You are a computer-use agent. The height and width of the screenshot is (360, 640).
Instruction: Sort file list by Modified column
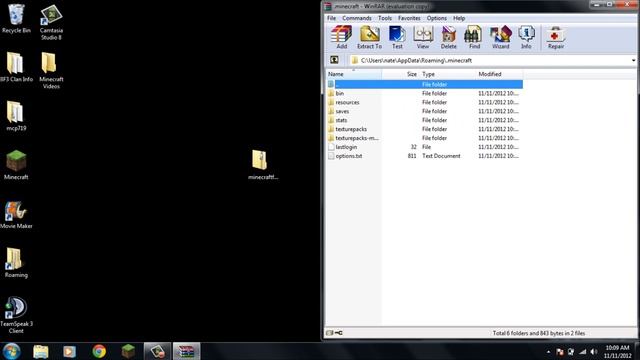coord(499,74)
